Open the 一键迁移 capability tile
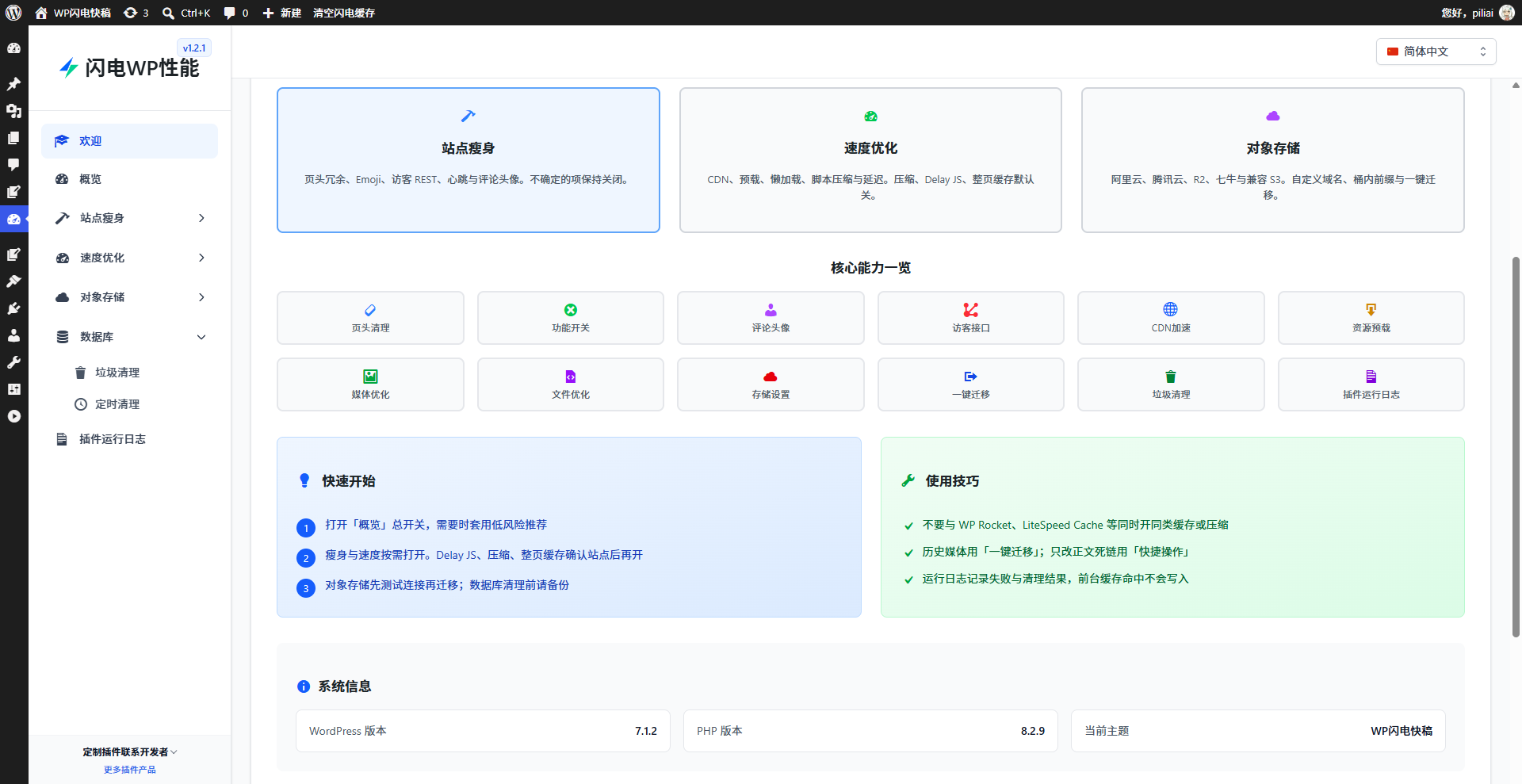Screen dimensions: 1522x784 [x=971, y=384]
